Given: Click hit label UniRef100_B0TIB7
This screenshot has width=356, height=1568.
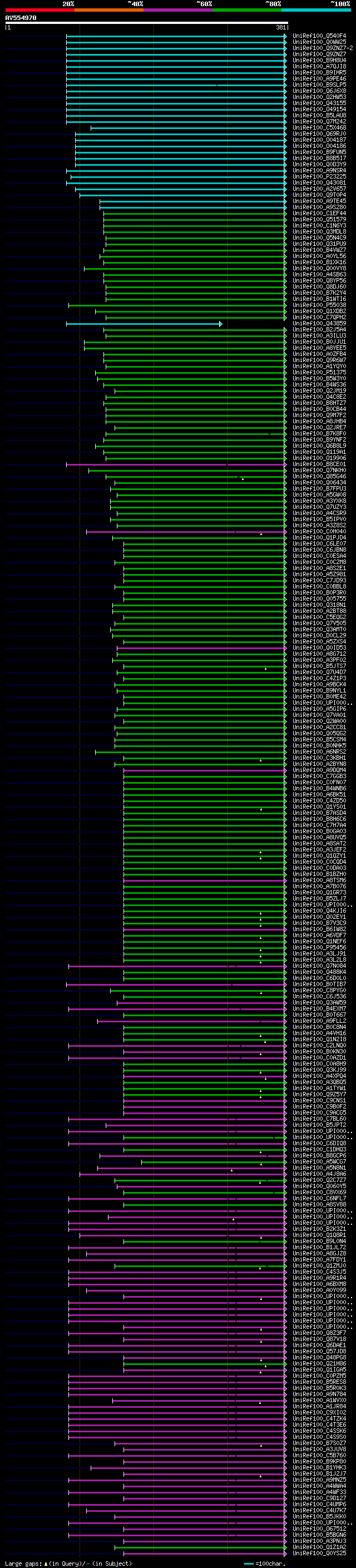Looking at the screenshot, I should (x=319, y=983).
